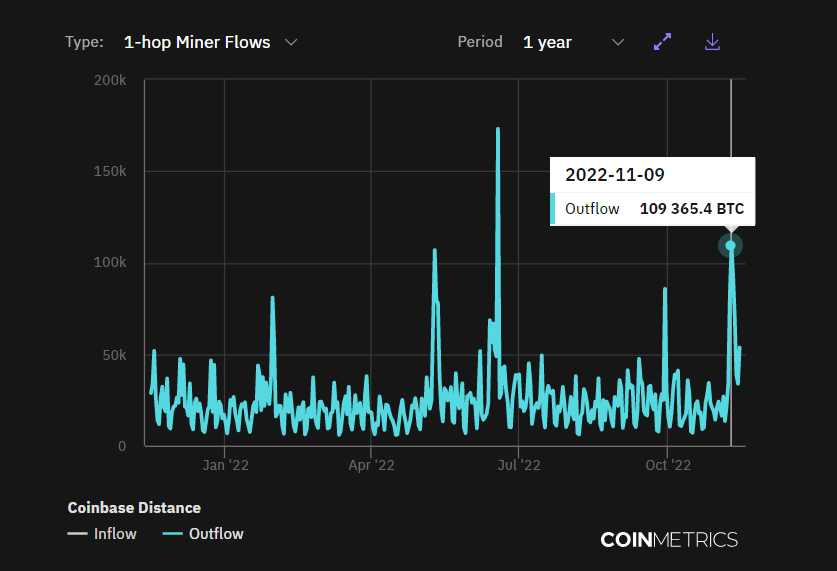837x571 pixels.
Task: Click the tooltip value 109 365.4 BTC
Action: click(692, 209)
